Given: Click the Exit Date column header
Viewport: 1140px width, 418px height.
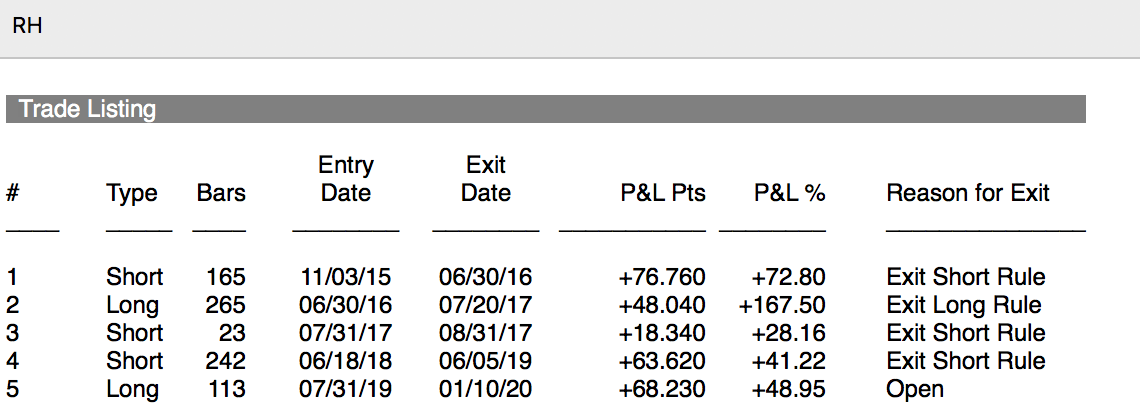Looking at the screenshot, I should 486,179.
